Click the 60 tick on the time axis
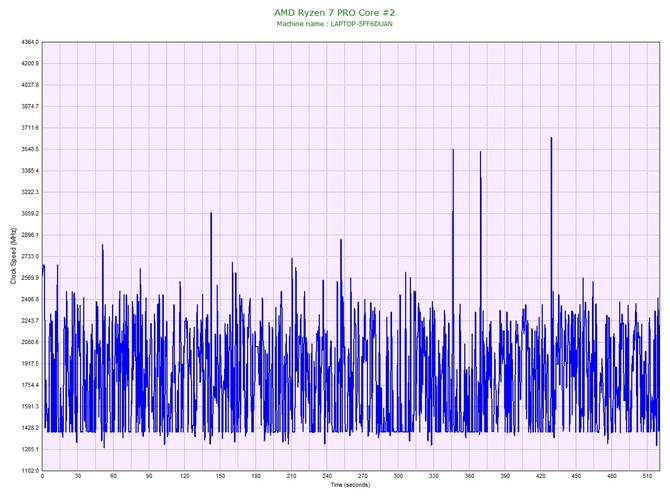Viewport: 670px width, 502px height. click(x=113, y=476)
